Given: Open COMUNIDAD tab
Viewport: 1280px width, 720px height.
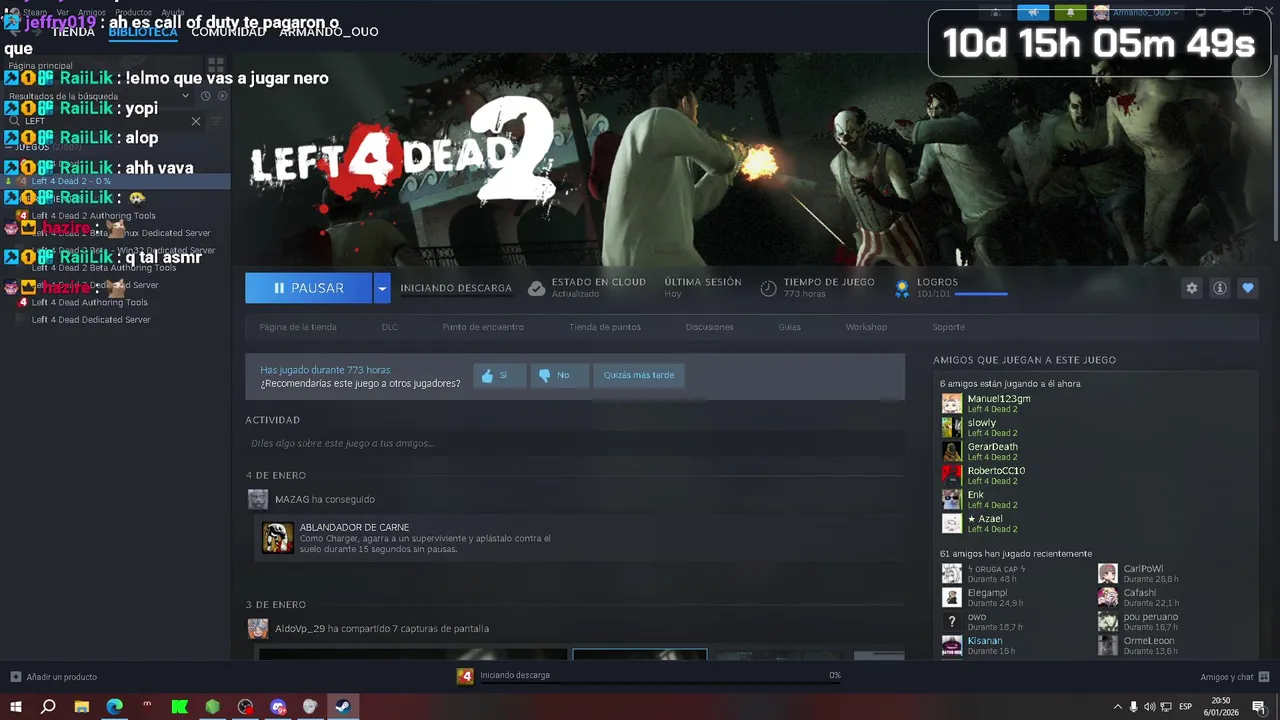Looking at the screenshot, I should coord(229,32).
